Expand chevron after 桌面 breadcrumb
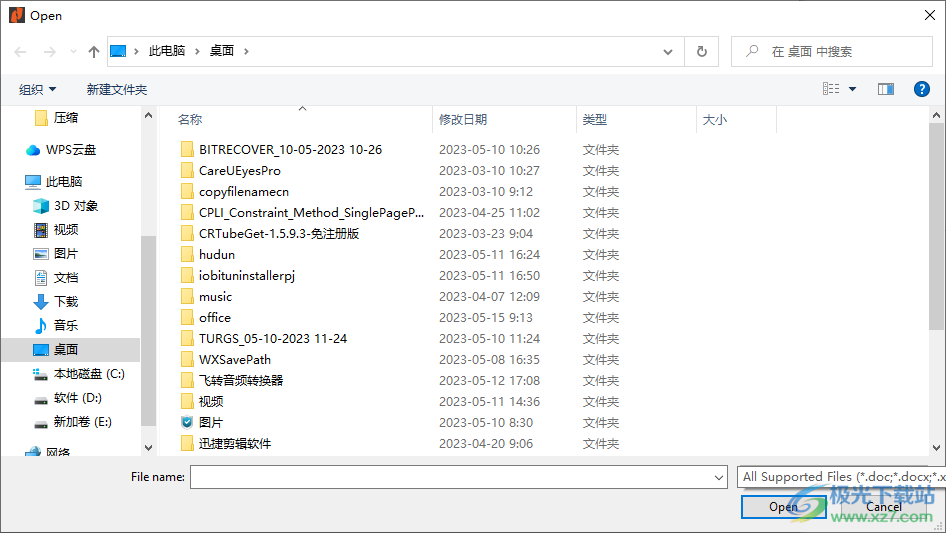Image resolution: width=946 pixels, height=533 pixels. (x=246, y=51)
